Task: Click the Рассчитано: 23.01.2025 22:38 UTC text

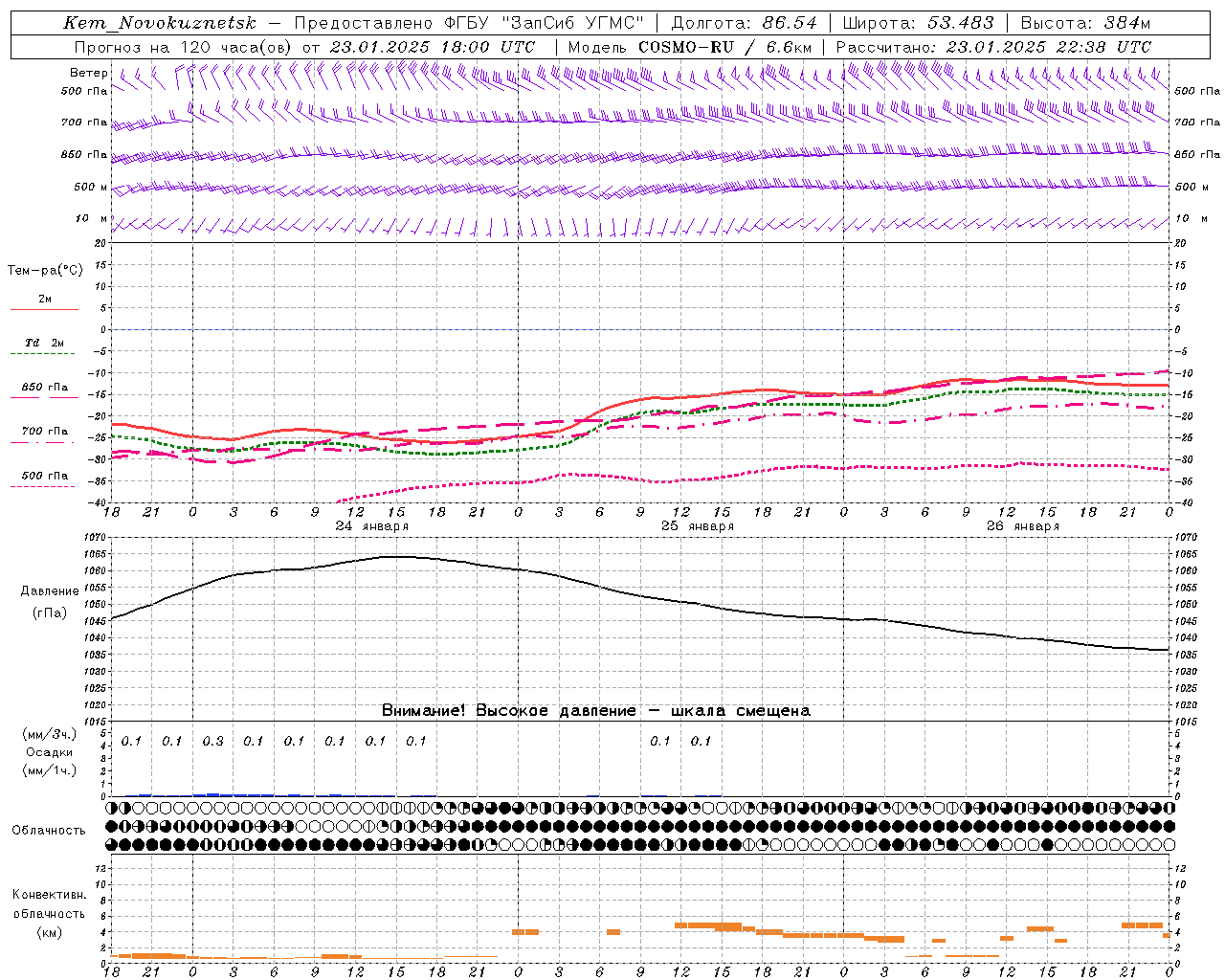Action: point(994,47)
